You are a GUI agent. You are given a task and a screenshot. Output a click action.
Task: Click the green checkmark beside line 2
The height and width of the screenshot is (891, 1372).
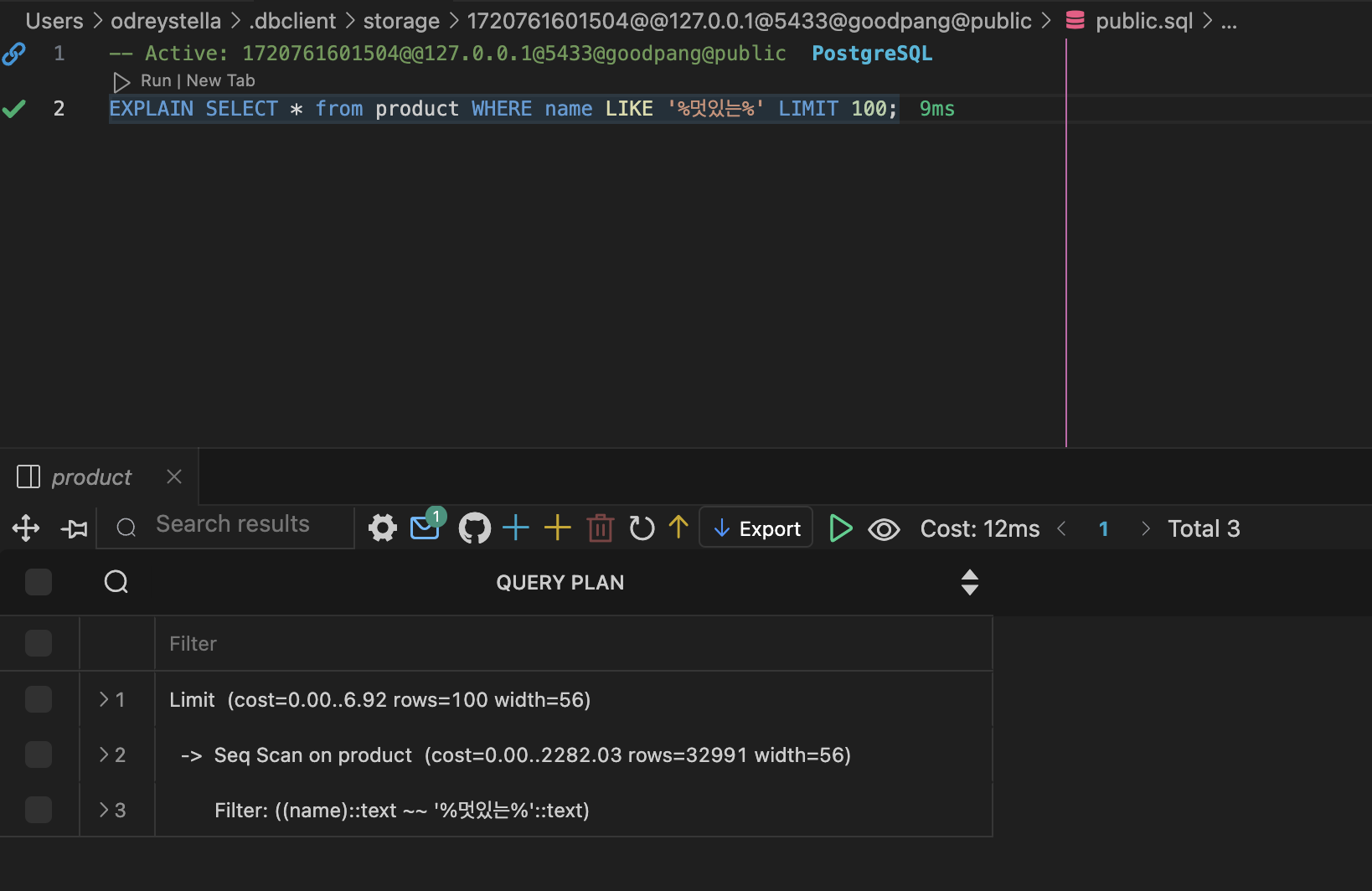13,109
